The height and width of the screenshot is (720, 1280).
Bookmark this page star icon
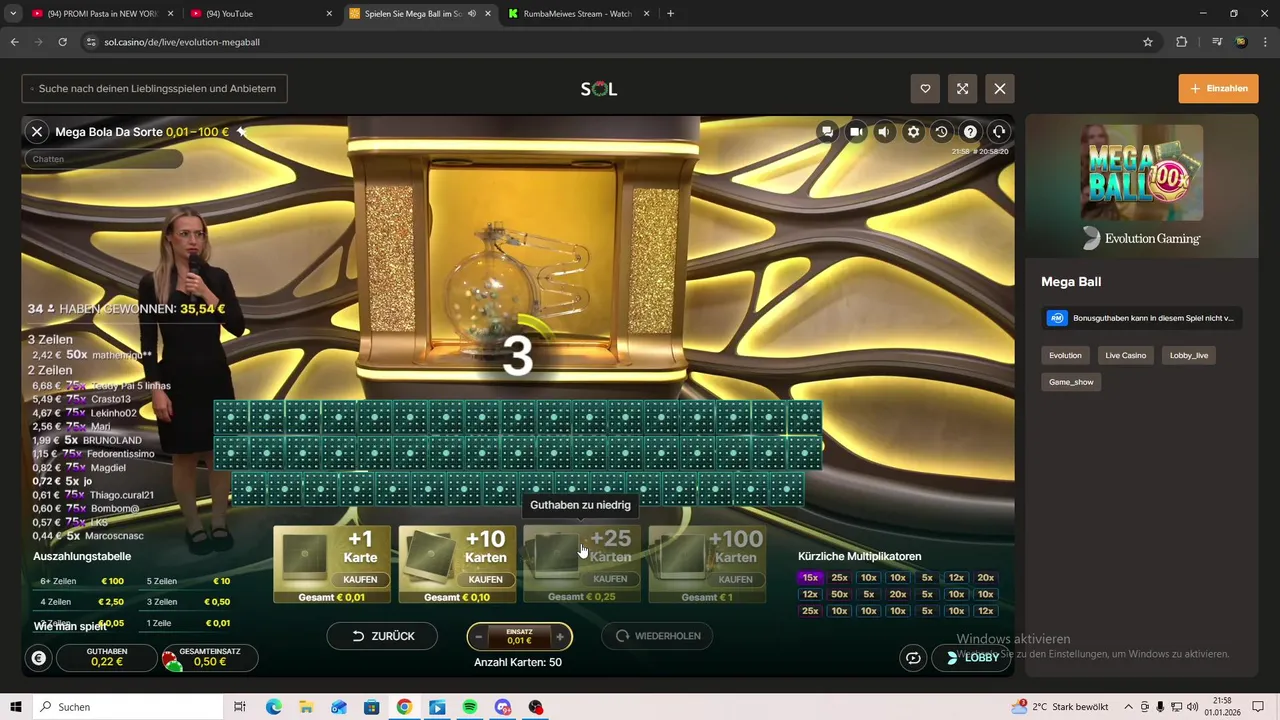(x=1148, y=42)
